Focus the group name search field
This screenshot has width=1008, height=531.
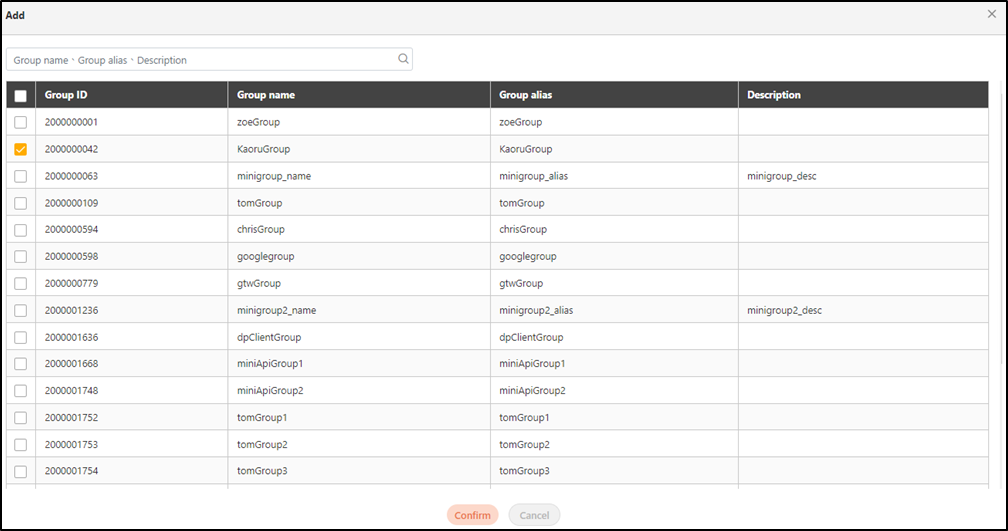click(x=200, y=60)
